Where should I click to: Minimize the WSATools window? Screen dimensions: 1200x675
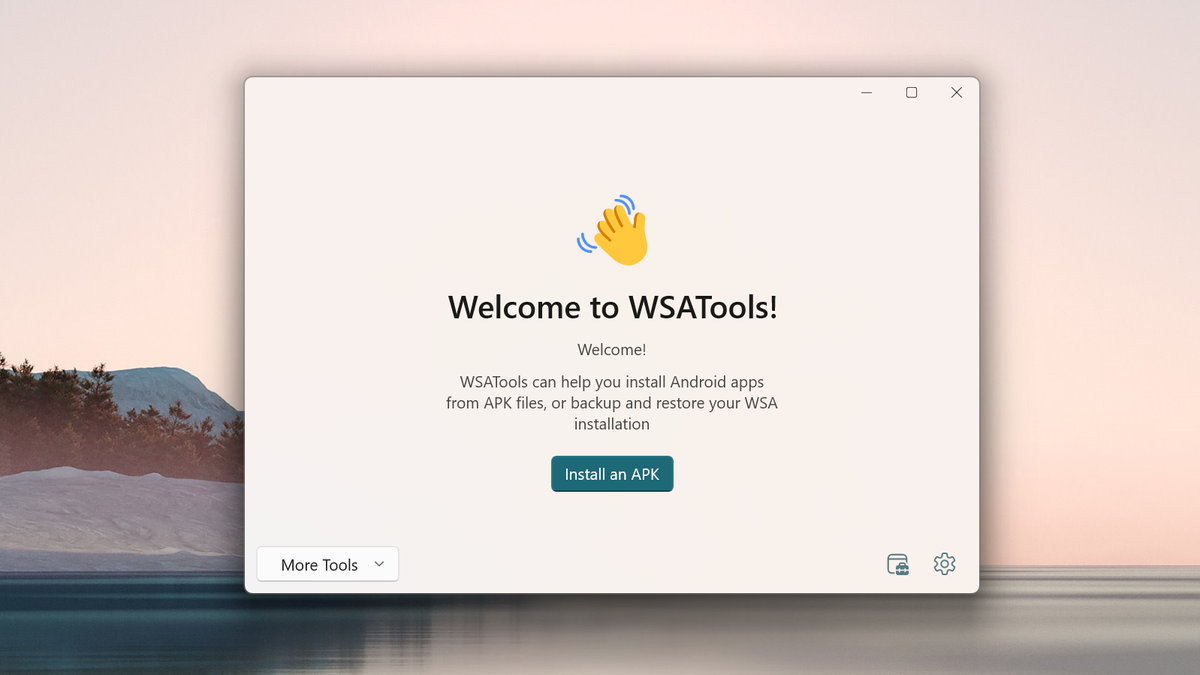click(866, 93)
